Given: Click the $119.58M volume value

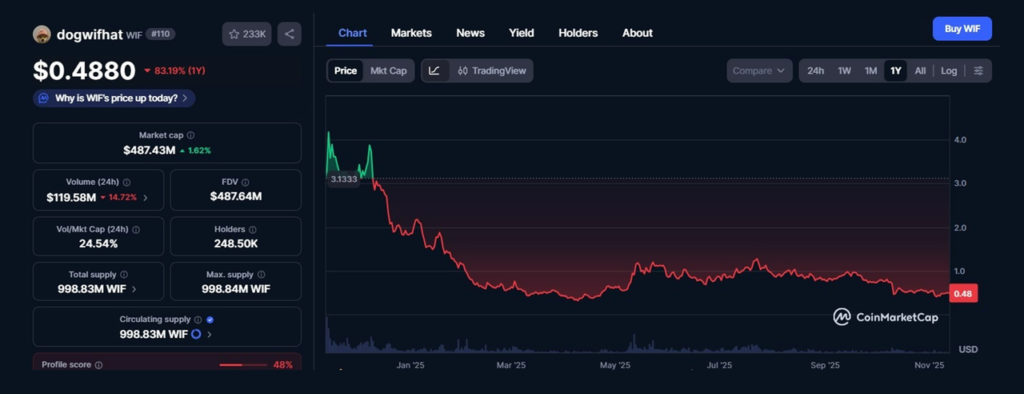Looking at the screenshot, I should [71, 197].
